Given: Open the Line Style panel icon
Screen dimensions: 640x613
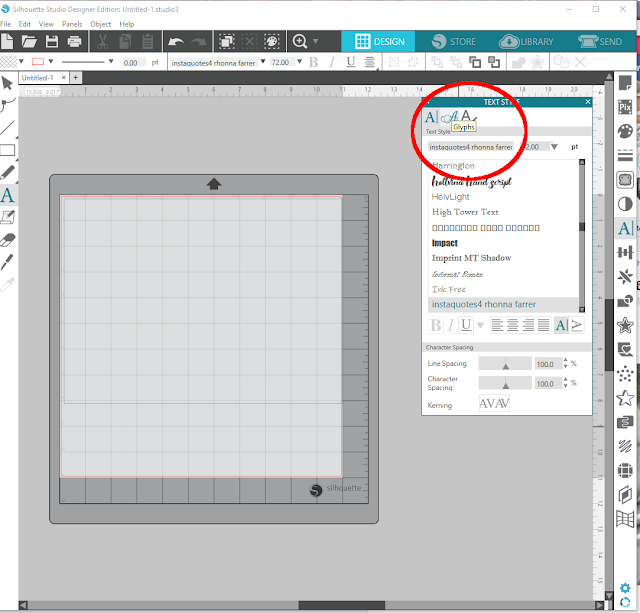Looking at the screenshot, I should (x=625, y=155).
